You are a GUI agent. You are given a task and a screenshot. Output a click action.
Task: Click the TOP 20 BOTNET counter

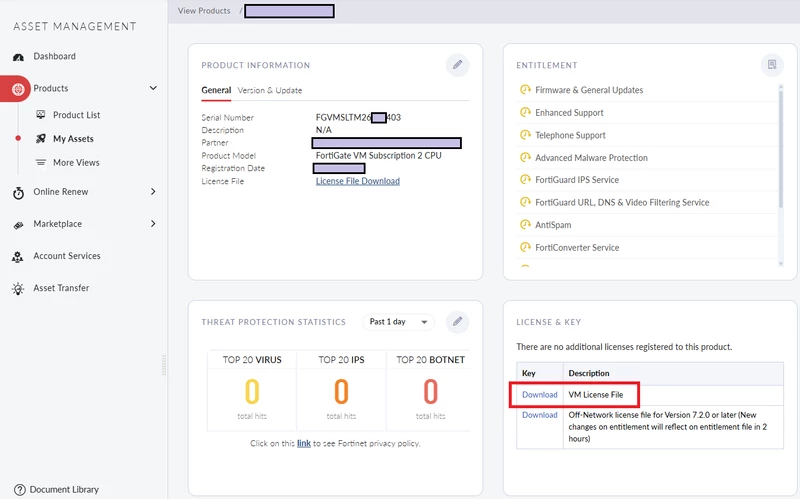point(431,391)
